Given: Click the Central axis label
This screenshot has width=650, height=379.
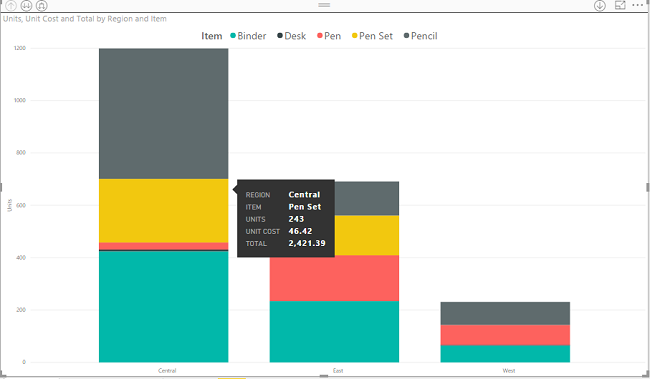Looking at the screenshot, I should tap(167, 370).
